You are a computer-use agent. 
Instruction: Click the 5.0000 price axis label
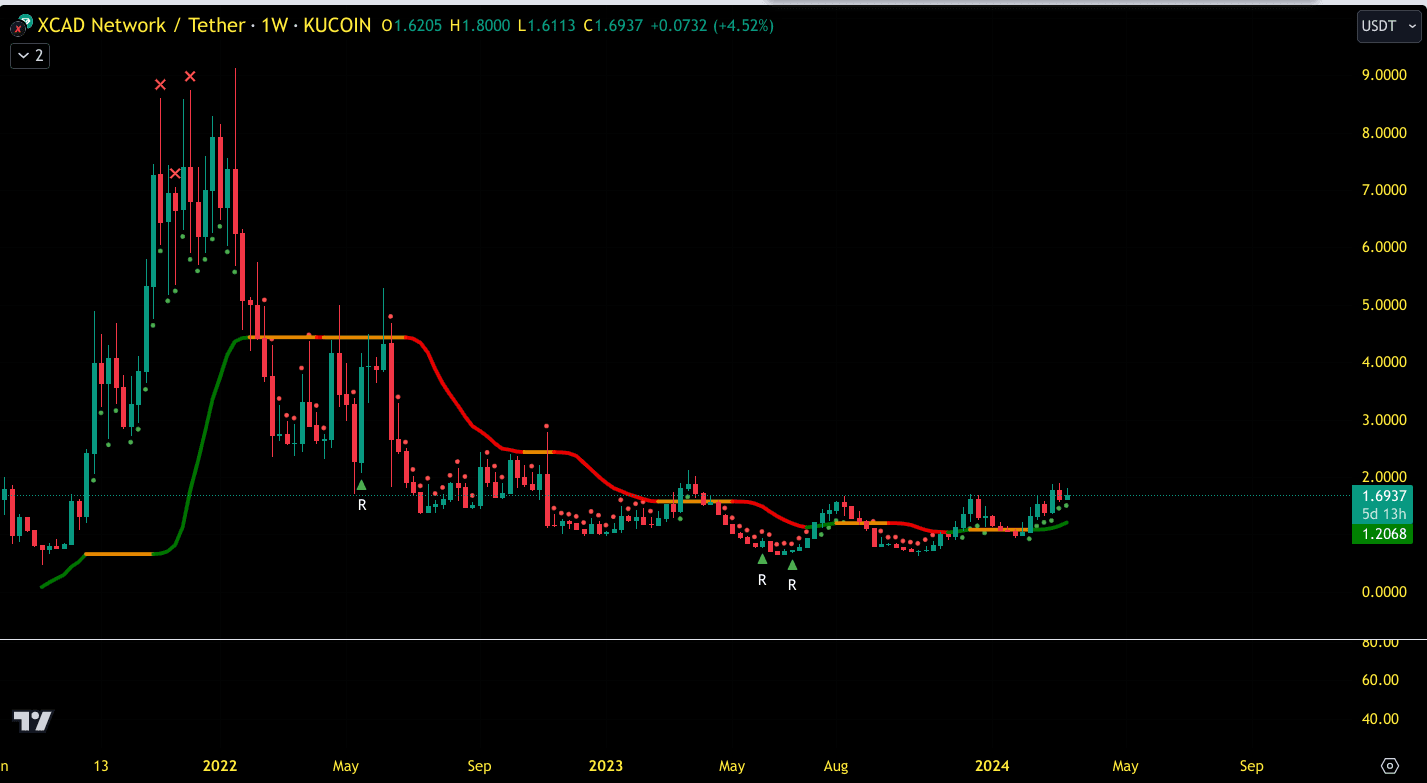[x=1386, y=305]
